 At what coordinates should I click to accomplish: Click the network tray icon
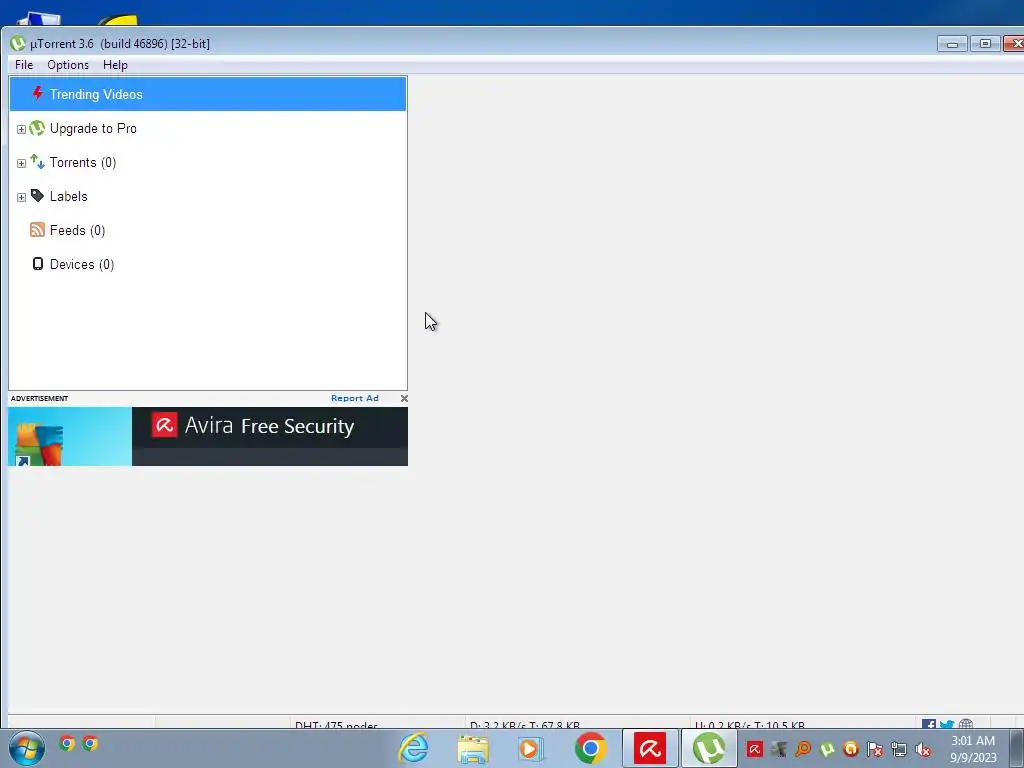tap(899, 749)
